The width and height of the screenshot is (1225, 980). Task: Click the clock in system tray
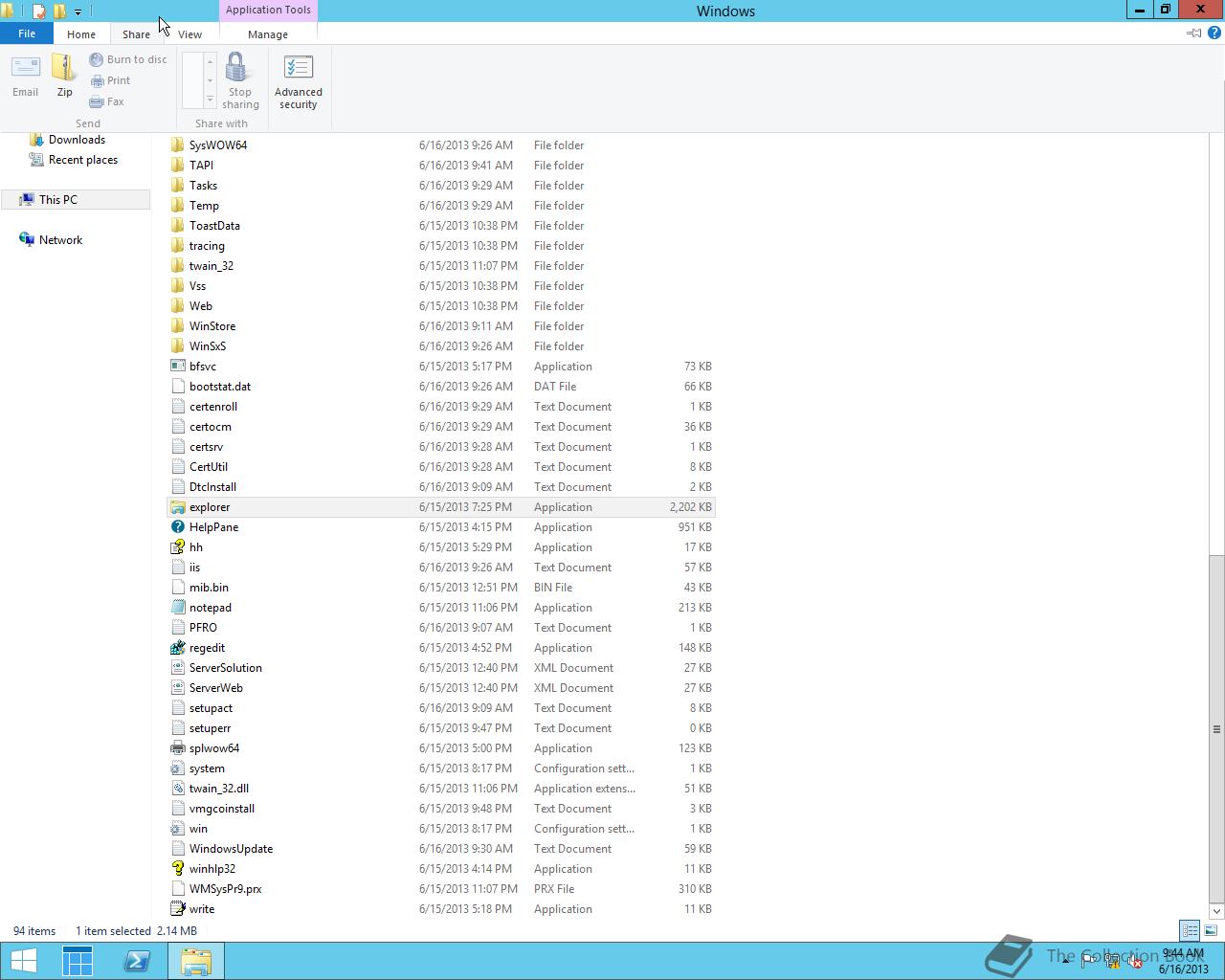(x=1184, y=961)
